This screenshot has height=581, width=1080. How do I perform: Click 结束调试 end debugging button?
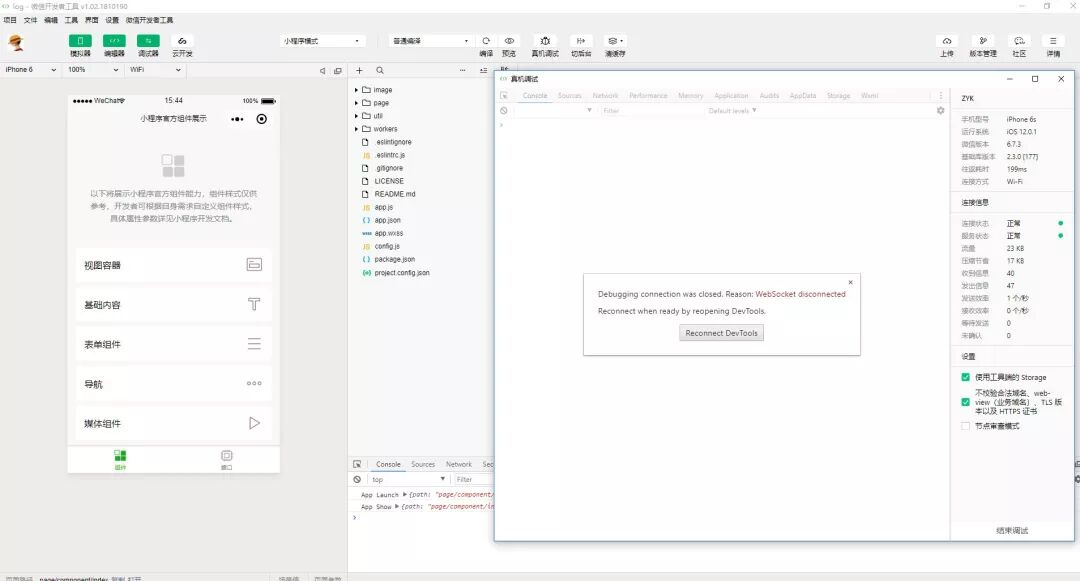click(x=1012, y=531)
